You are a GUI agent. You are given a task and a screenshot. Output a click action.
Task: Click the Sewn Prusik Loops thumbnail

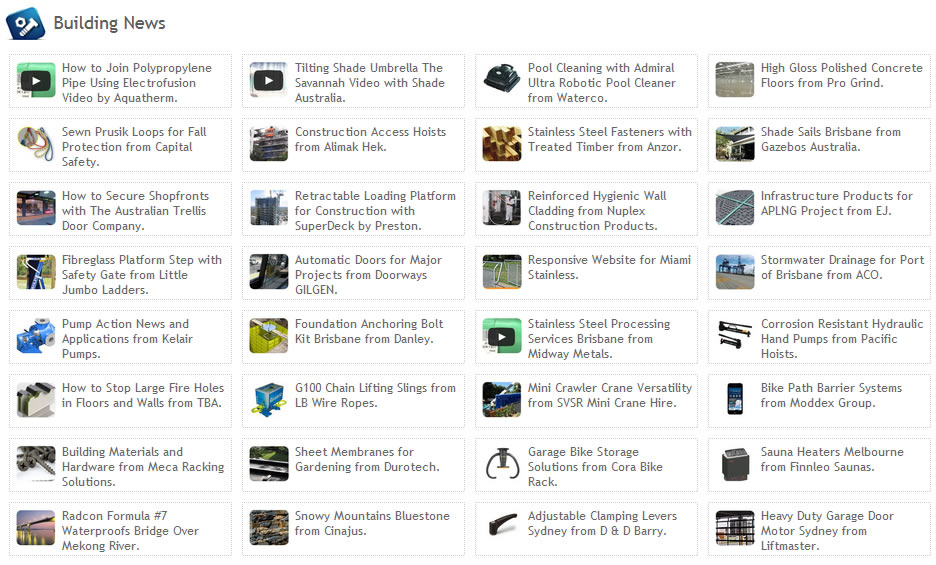[x=36, y=144]
